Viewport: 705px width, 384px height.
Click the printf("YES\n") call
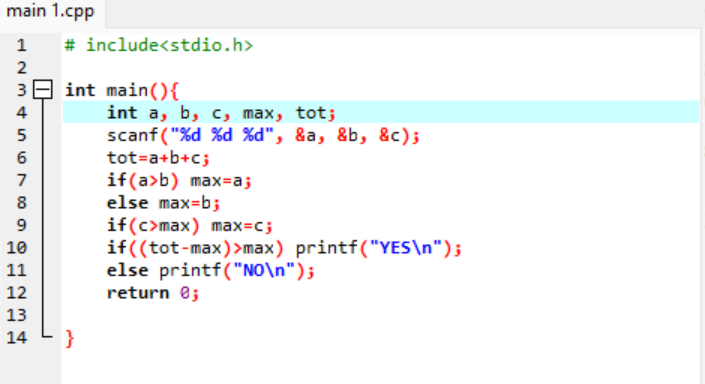(379, 248)
